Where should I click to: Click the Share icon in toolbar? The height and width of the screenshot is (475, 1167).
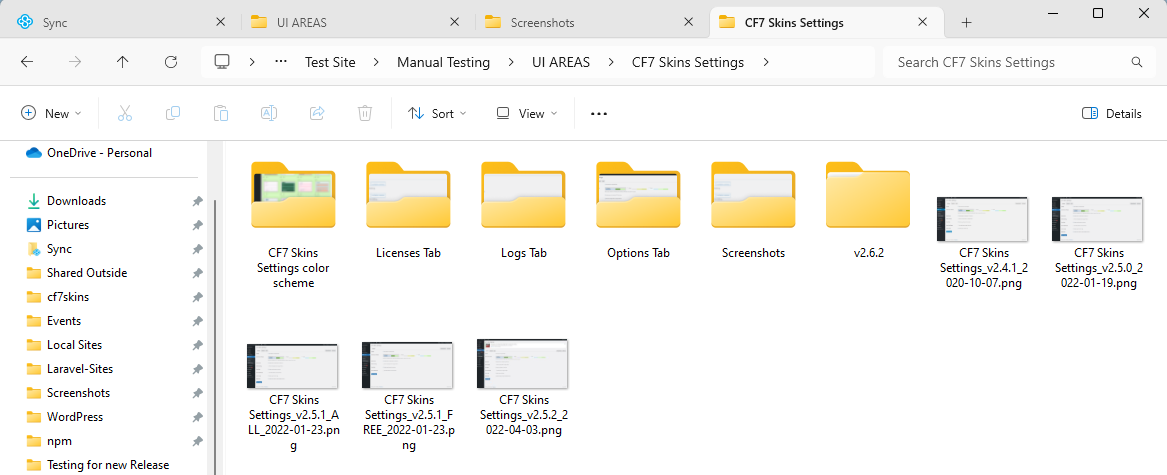coord(317,113)
